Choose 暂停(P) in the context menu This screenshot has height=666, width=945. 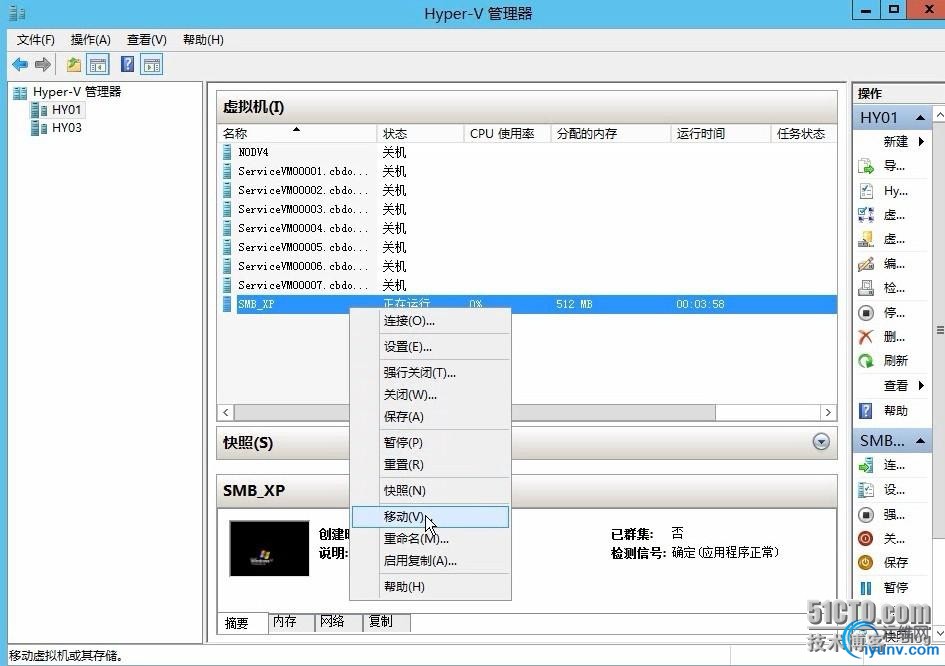pyautogui.click(x=430, y=442)
